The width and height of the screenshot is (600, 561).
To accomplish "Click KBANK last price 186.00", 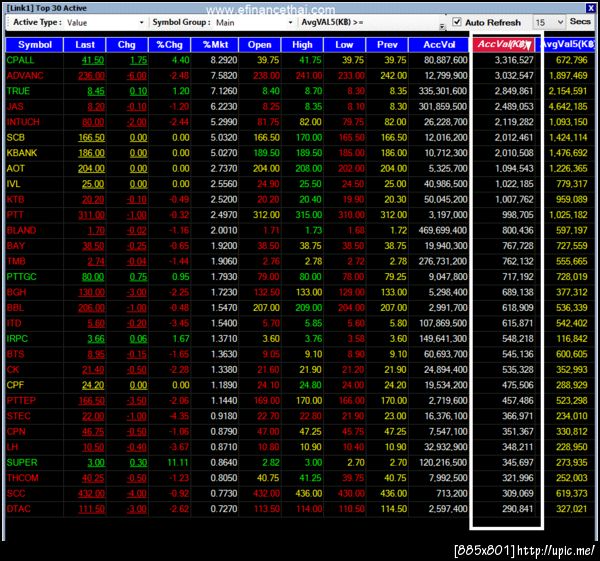I will point(91,153).
